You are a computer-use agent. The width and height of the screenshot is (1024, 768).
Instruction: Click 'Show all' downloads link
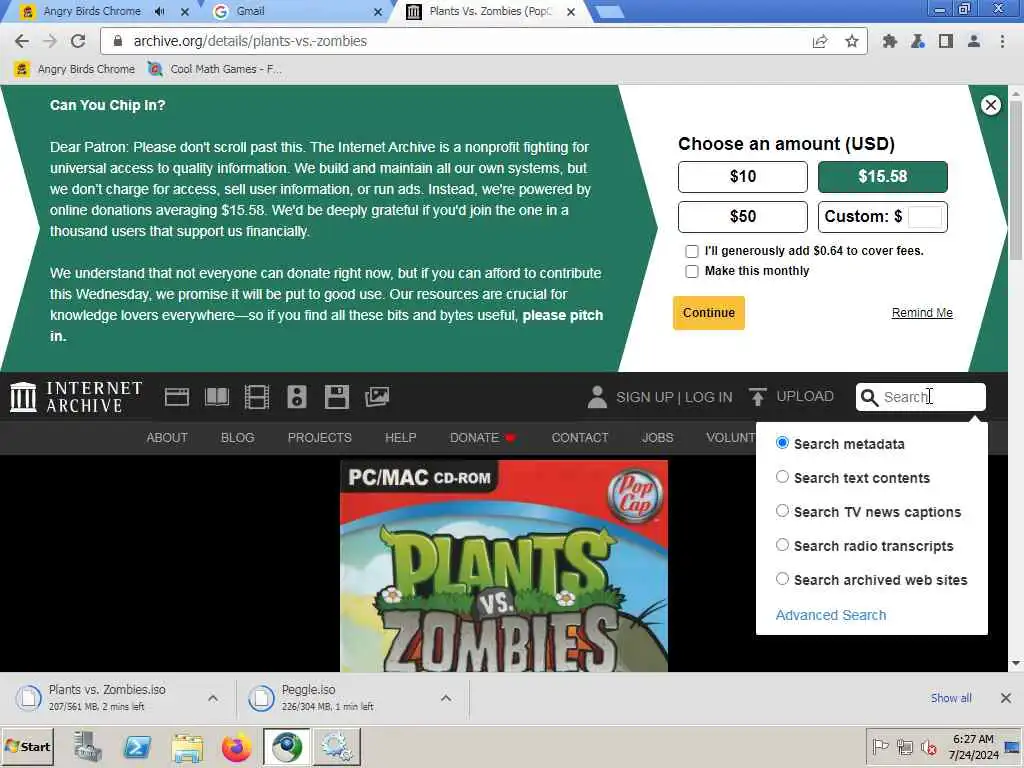(951, 698)
